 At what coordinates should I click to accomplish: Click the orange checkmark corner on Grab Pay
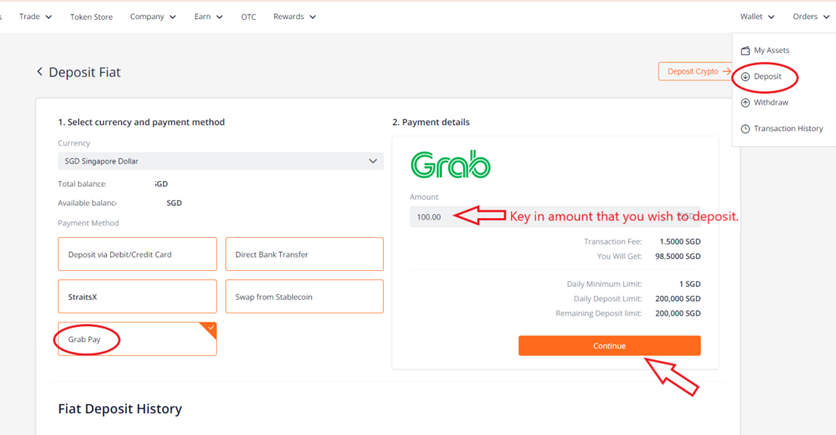point(210,328)
